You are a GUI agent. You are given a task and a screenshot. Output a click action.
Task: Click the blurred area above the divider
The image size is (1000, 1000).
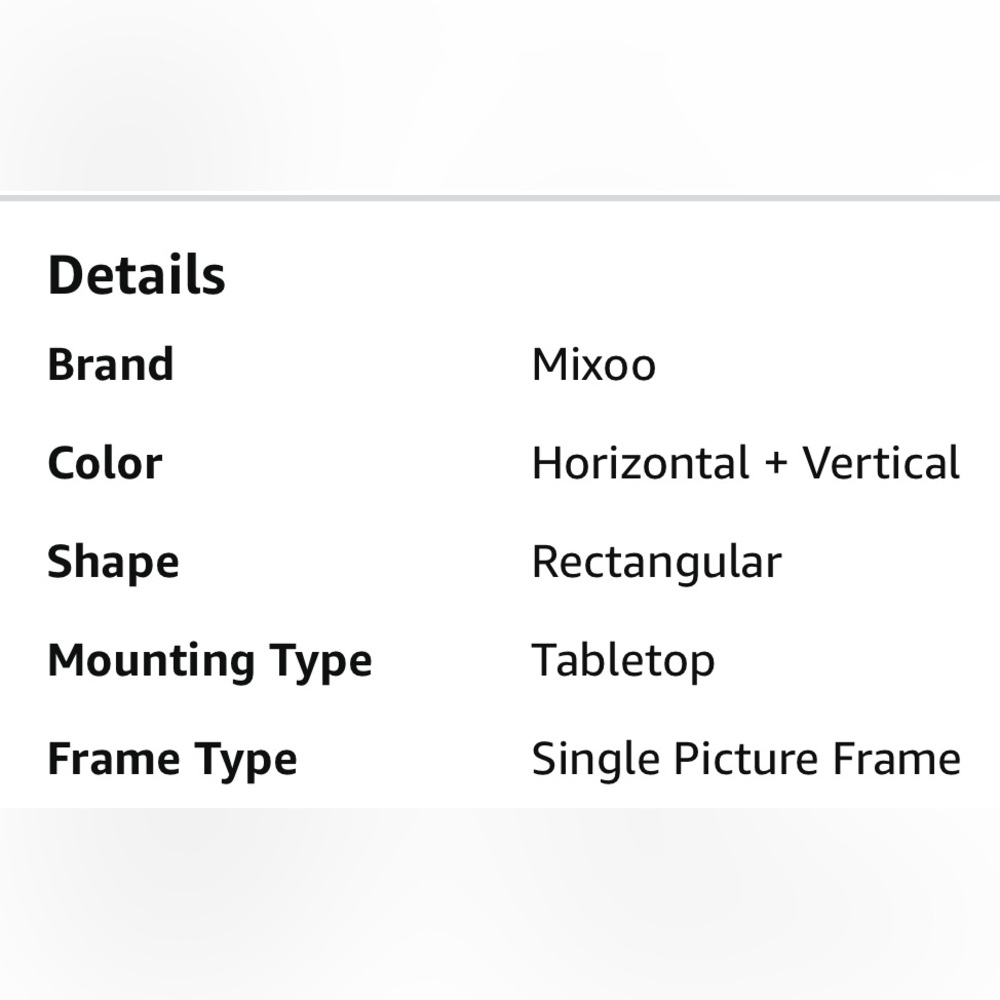coord(500,95)
